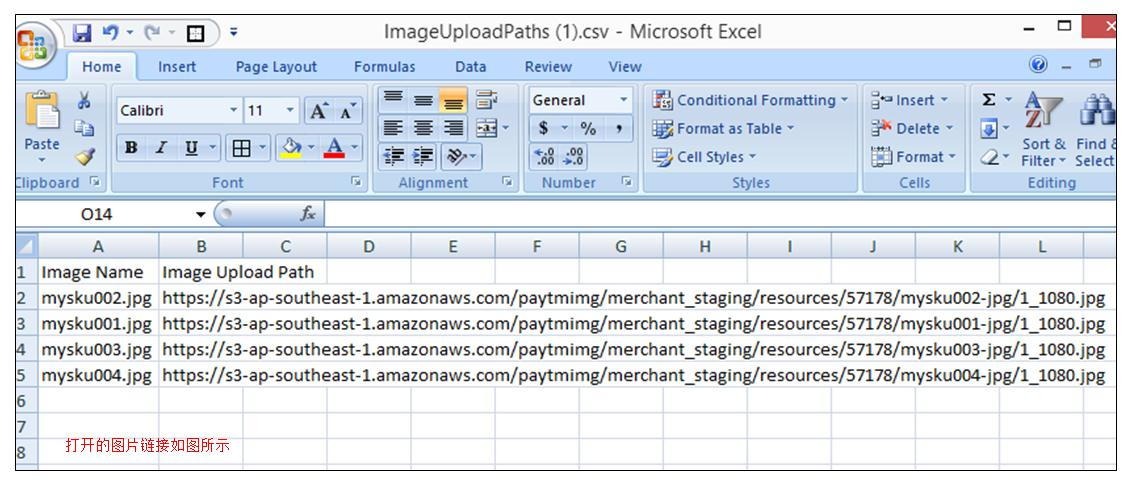1128x488 pixels.
Task: Apply borders with the border icon
Action: pyautogui.click(x=242, y=148)
